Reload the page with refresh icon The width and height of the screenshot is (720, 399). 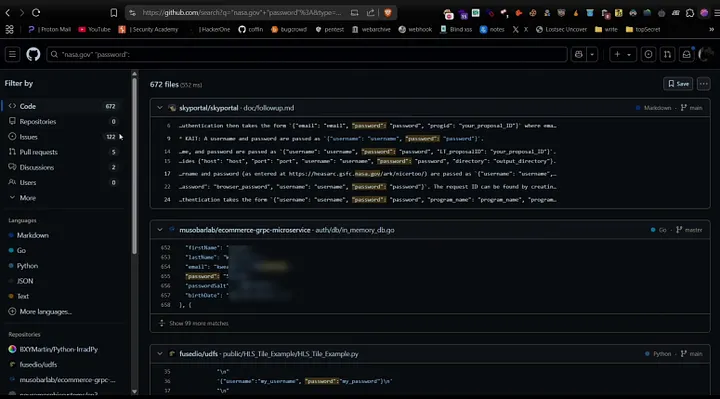[36, 13]
